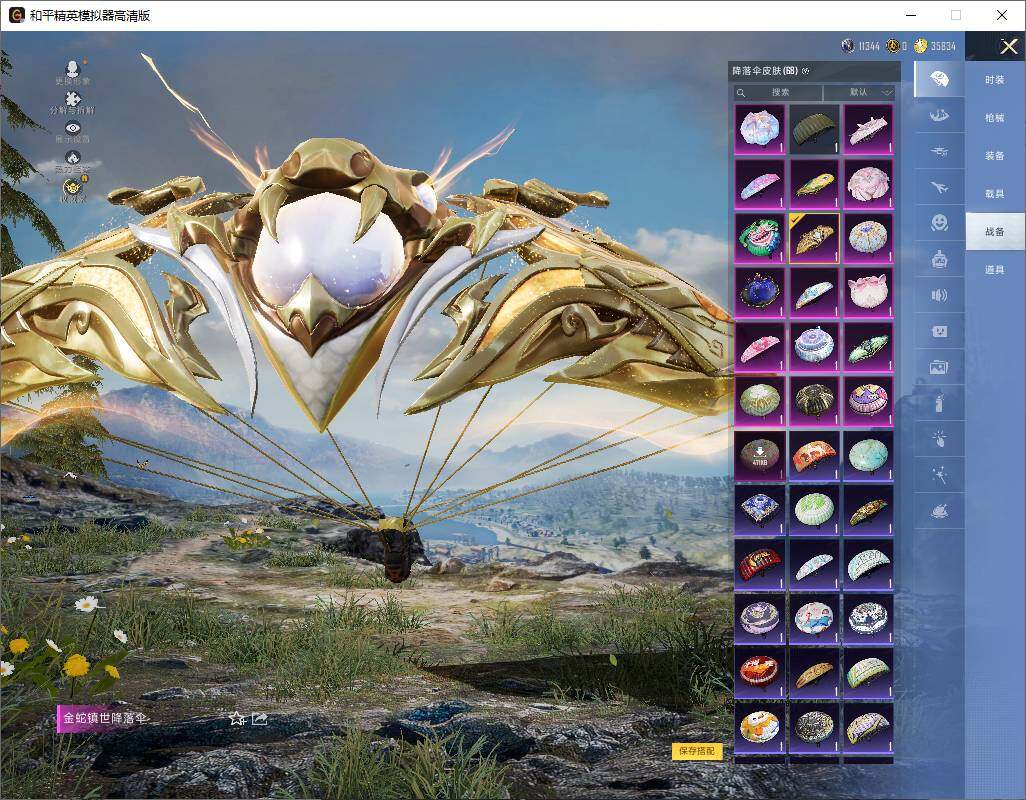Select the pink pig-ear parachute thumbnail
This screenshot has width=1026, height=800.
coord(868,292)
